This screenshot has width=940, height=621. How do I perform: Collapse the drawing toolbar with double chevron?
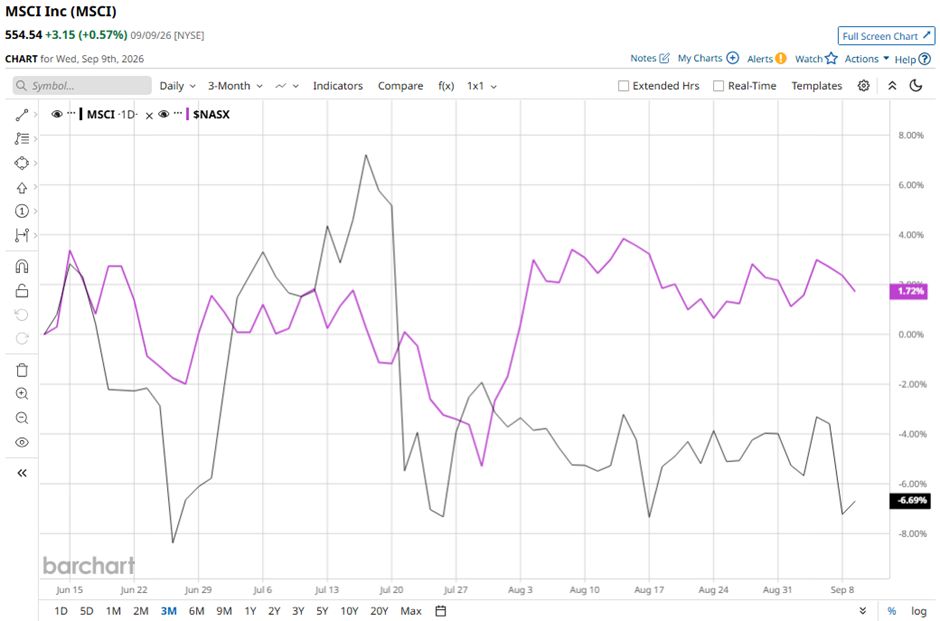click(x=22, y=473)
